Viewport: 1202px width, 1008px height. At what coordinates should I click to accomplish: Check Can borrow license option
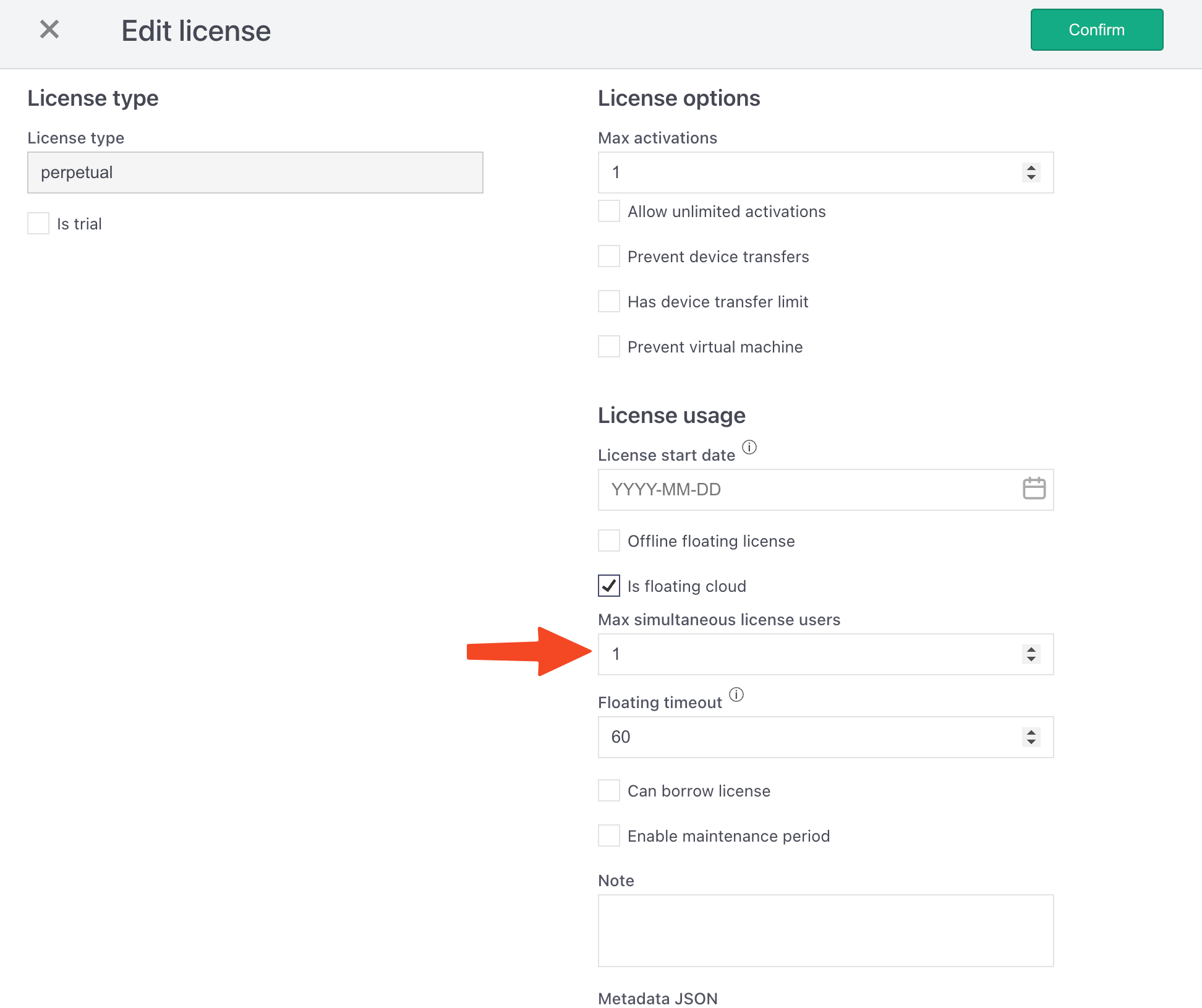(x=609, y=790)
